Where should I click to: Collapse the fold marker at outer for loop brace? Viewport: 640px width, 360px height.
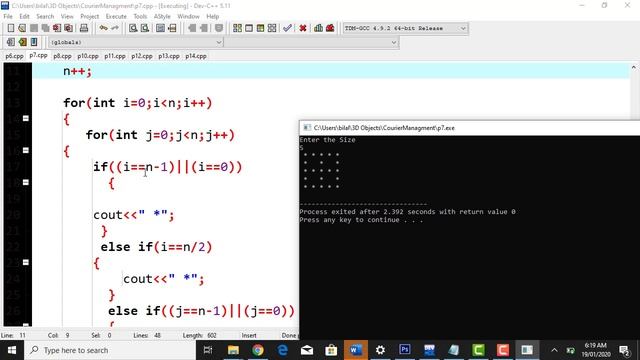(x=26, y=118)
